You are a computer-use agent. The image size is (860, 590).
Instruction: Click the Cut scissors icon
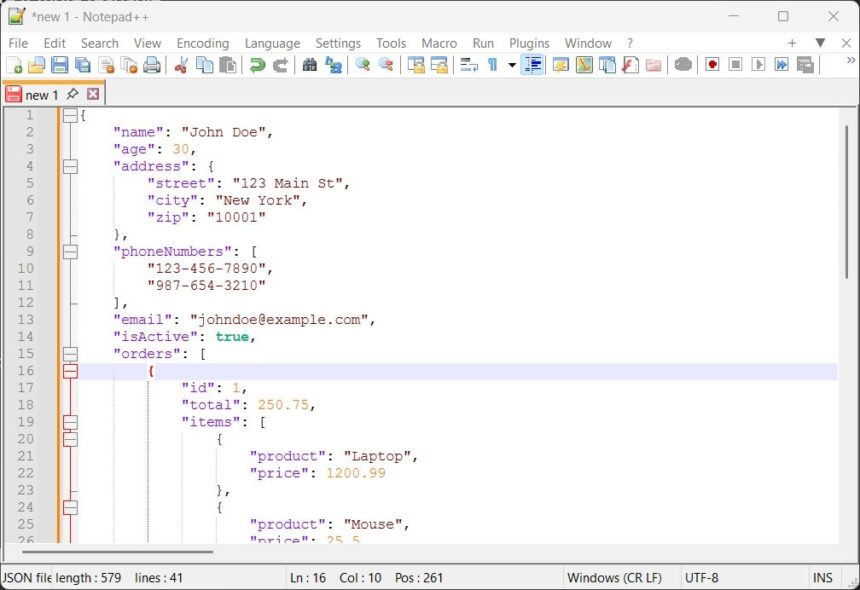tap(181, 65)
